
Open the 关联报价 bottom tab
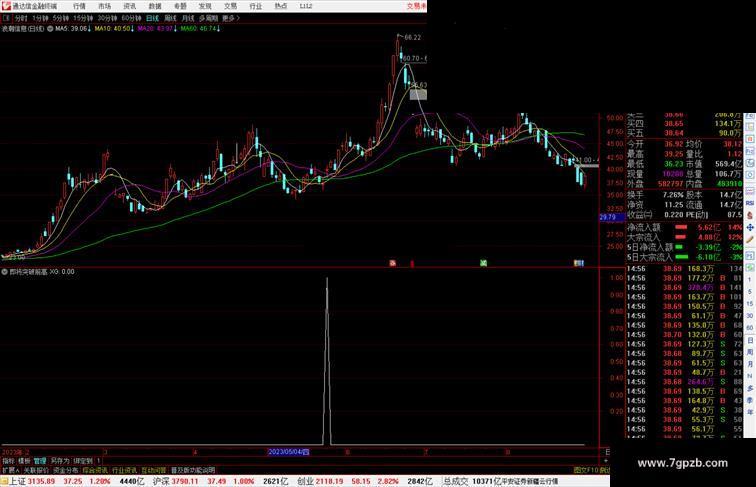point(36,470)
